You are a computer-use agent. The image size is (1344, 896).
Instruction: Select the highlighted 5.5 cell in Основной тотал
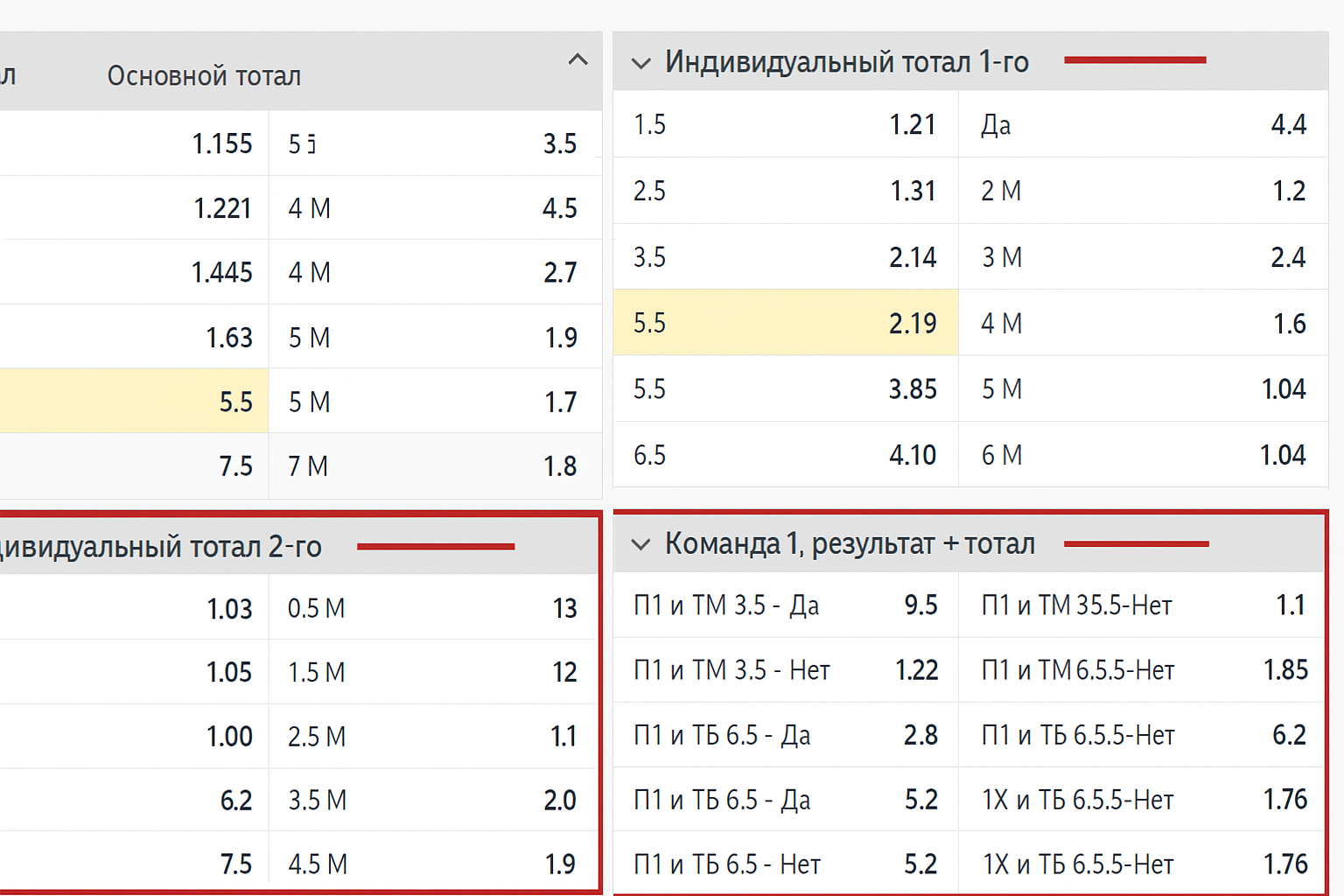point(133,402)
